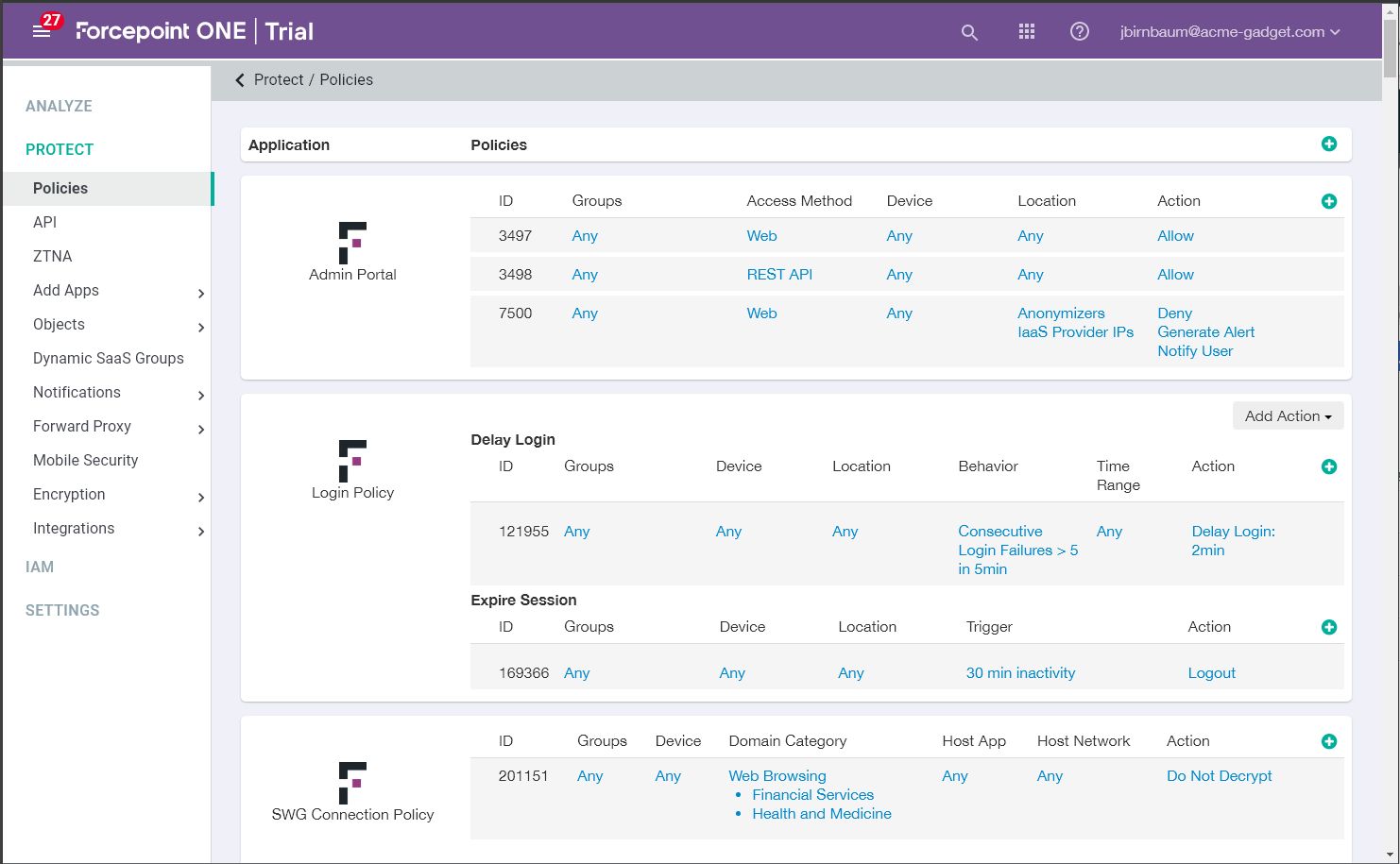Add a new application with the top green plus
1400x864 pixels.
(x=1329, y=144)
